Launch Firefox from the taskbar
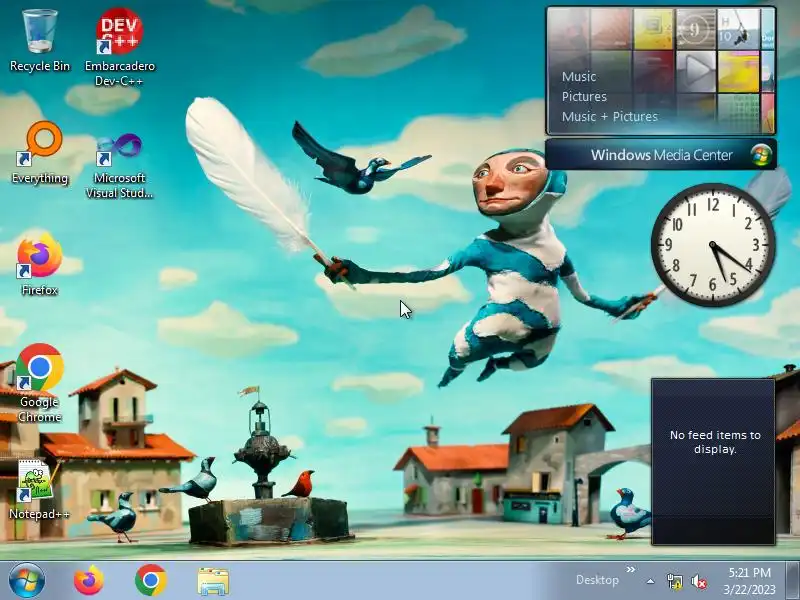The height and width of the screenshot is (600, 800). pos(89,581)
